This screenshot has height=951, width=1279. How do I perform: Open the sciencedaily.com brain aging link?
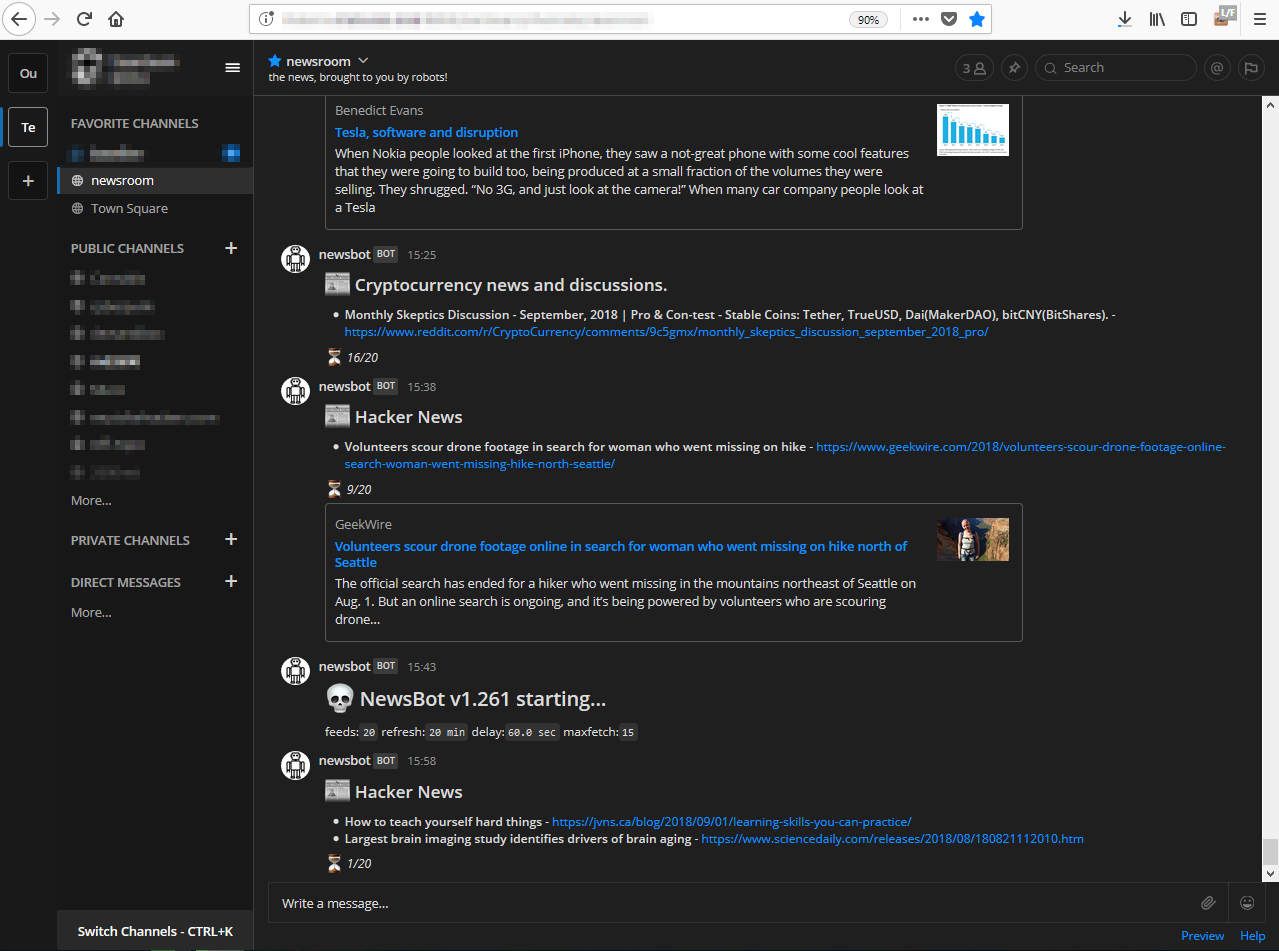click(x=892, y=839)
